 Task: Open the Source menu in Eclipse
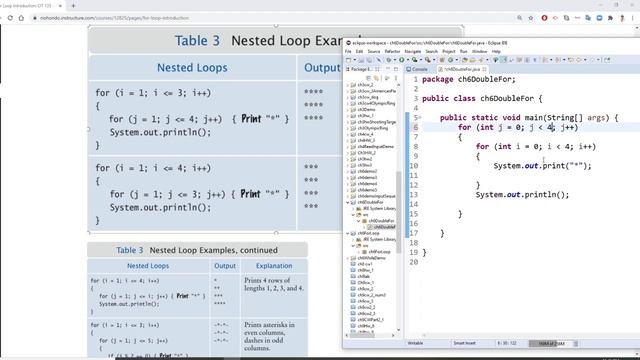pyautogui.click(x=374, y=51)
